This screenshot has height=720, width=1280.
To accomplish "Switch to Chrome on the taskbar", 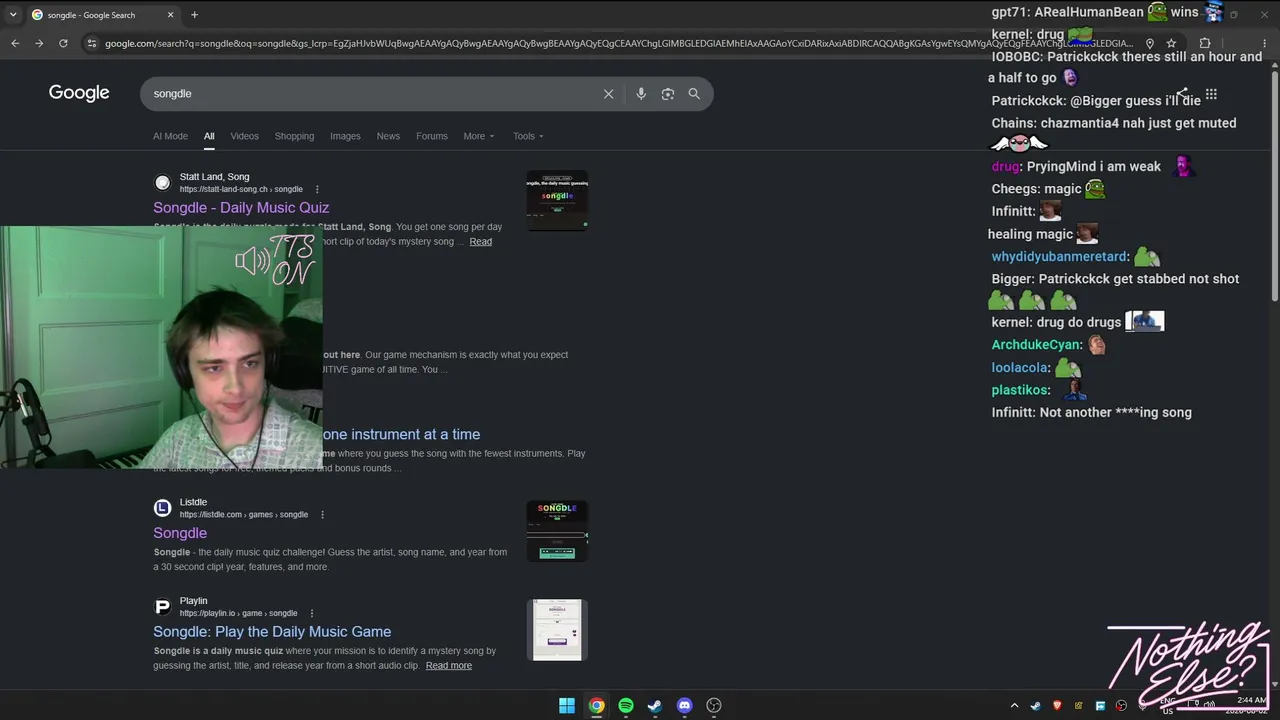I will [596, 706].
